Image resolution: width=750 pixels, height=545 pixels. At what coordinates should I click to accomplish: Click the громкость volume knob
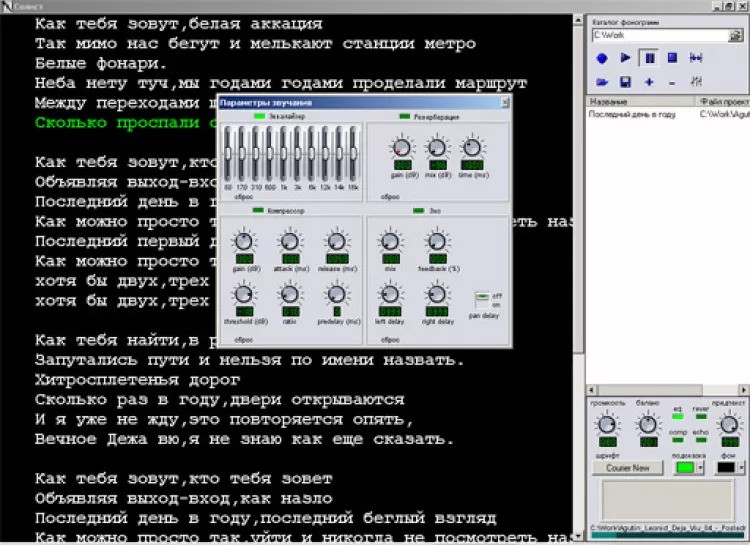click(607, 424)
